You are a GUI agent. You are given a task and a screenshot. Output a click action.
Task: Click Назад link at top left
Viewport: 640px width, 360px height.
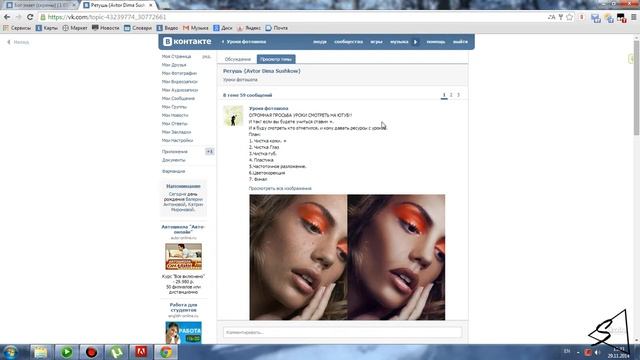click(x=18, y=42)
